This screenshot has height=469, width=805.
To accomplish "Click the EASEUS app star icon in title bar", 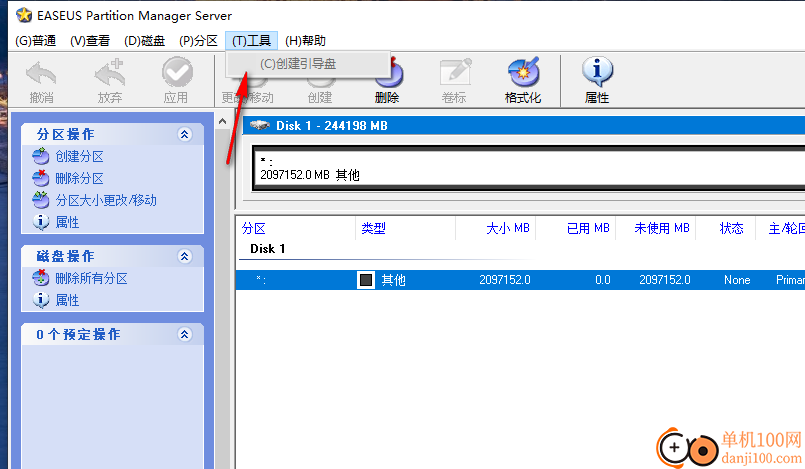I will [x=24, y=15].
